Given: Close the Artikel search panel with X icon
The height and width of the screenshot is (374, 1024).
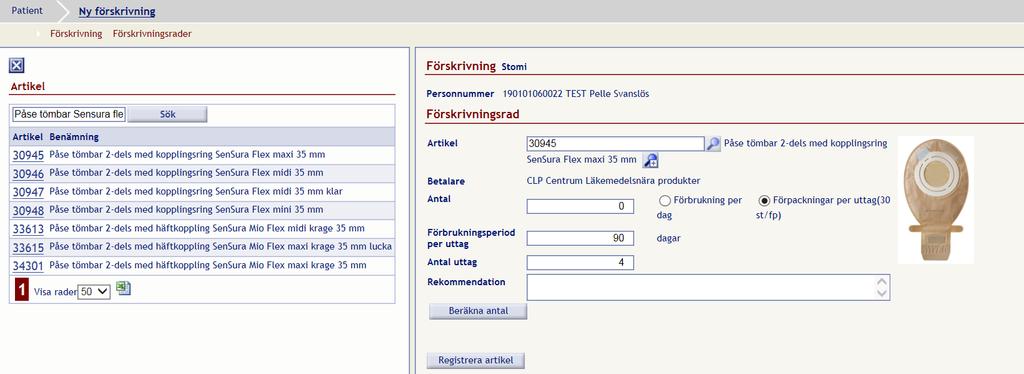Looking at the screenshot, I should pyautogui.click(x=17, y=65).
